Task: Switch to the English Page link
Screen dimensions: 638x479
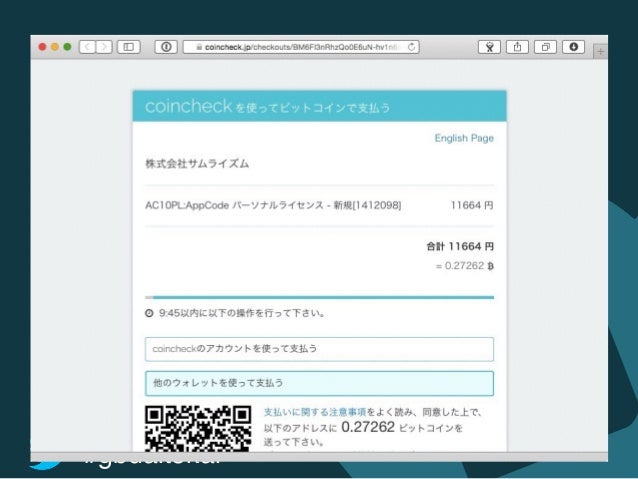Action: pos(464,138)
